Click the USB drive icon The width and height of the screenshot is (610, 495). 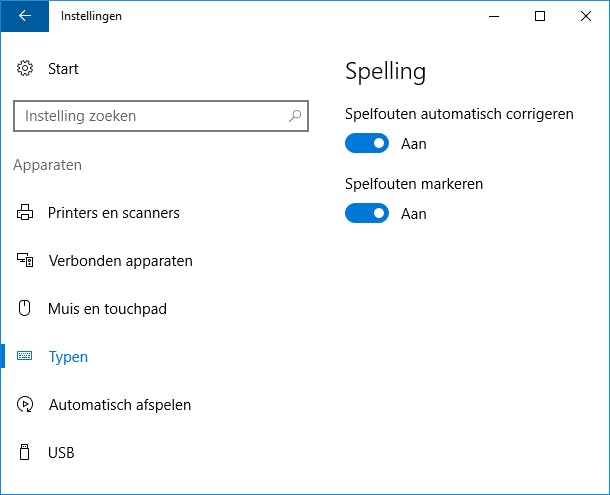coord(25,453)
